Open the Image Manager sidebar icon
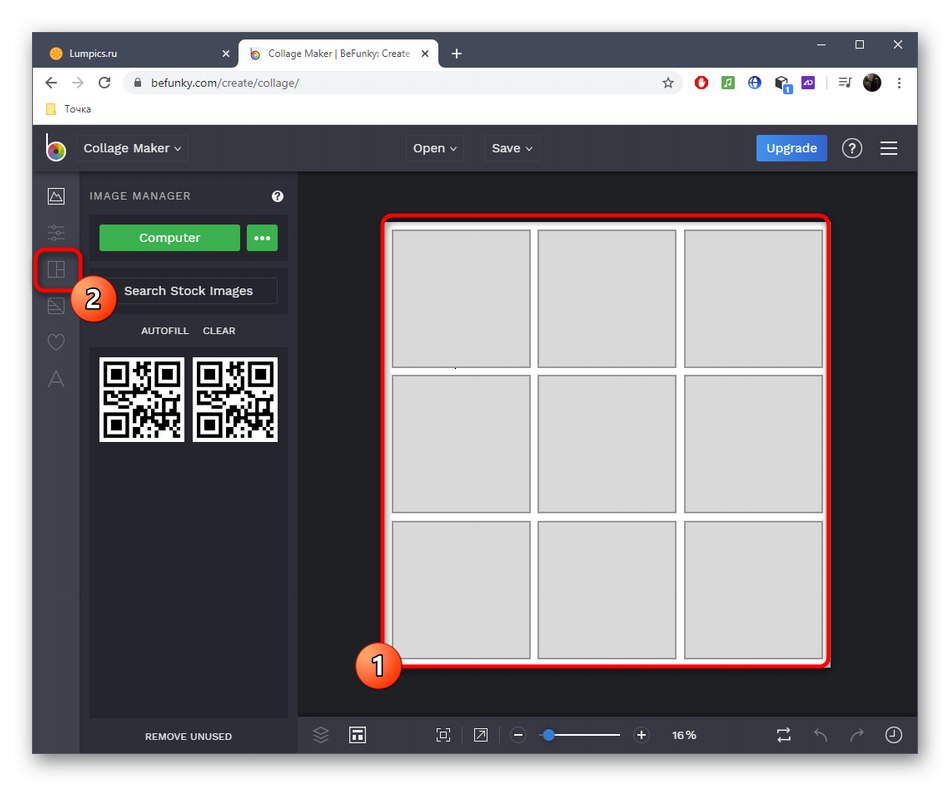 pos(56,197)
